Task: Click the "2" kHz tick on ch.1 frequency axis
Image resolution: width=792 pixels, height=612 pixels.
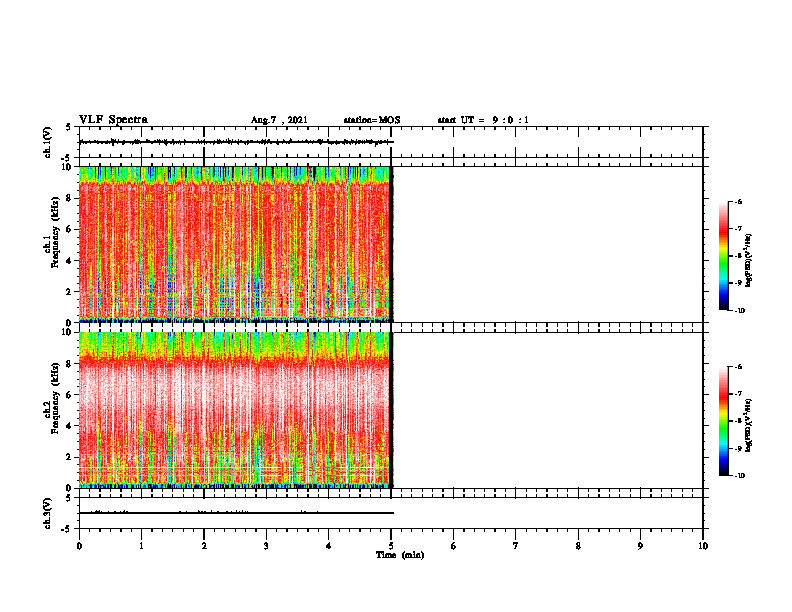Action: (70, 291)
